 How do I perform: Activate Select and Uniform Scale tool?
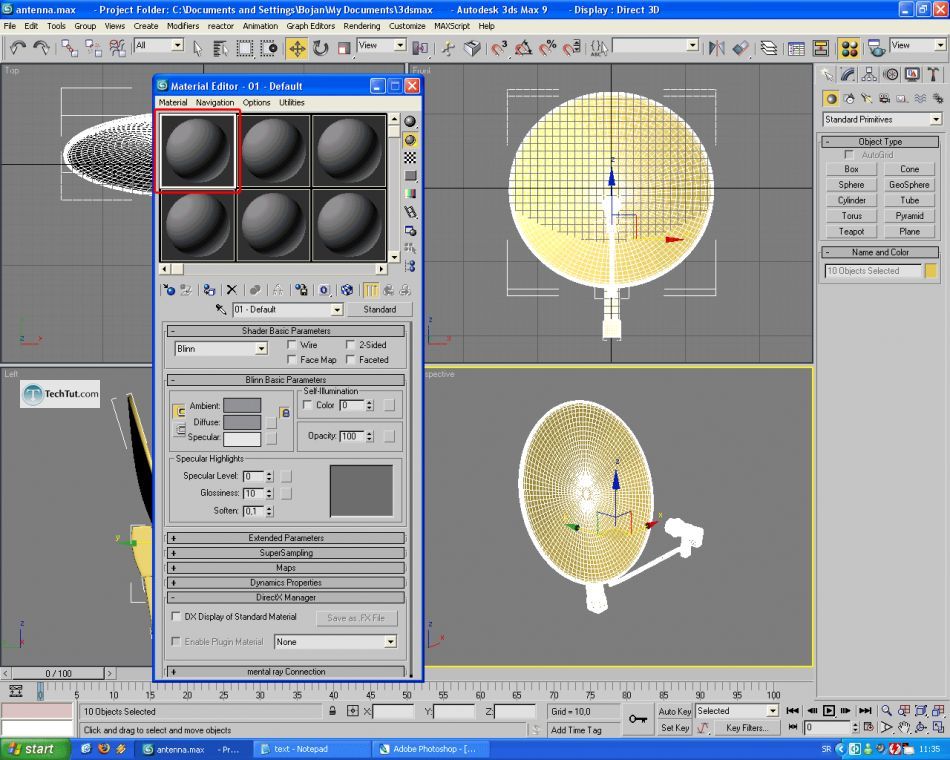(344, 48)
